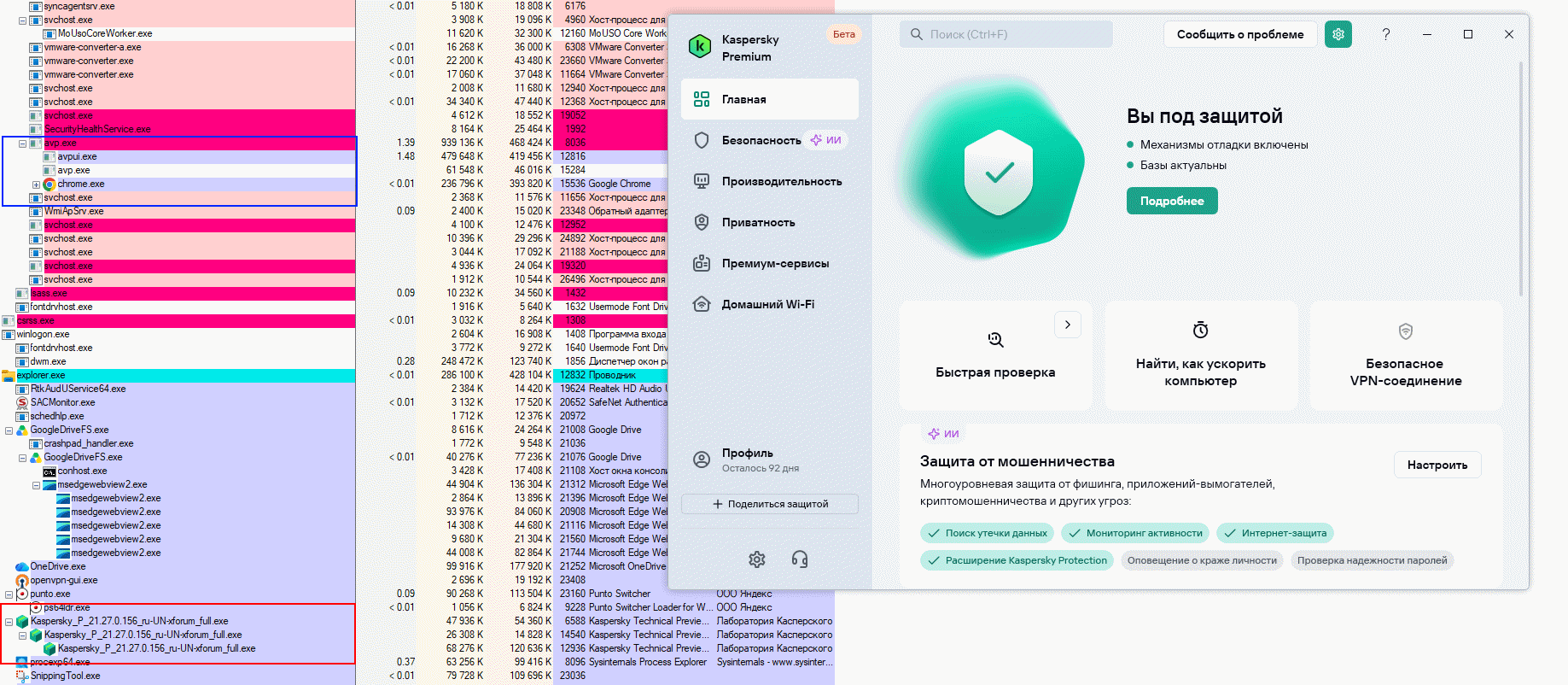The height and width of the screenshot is (685, 1568).
Task: Select the Поиск утечки данных chip
Action: [x=987, y=533]
